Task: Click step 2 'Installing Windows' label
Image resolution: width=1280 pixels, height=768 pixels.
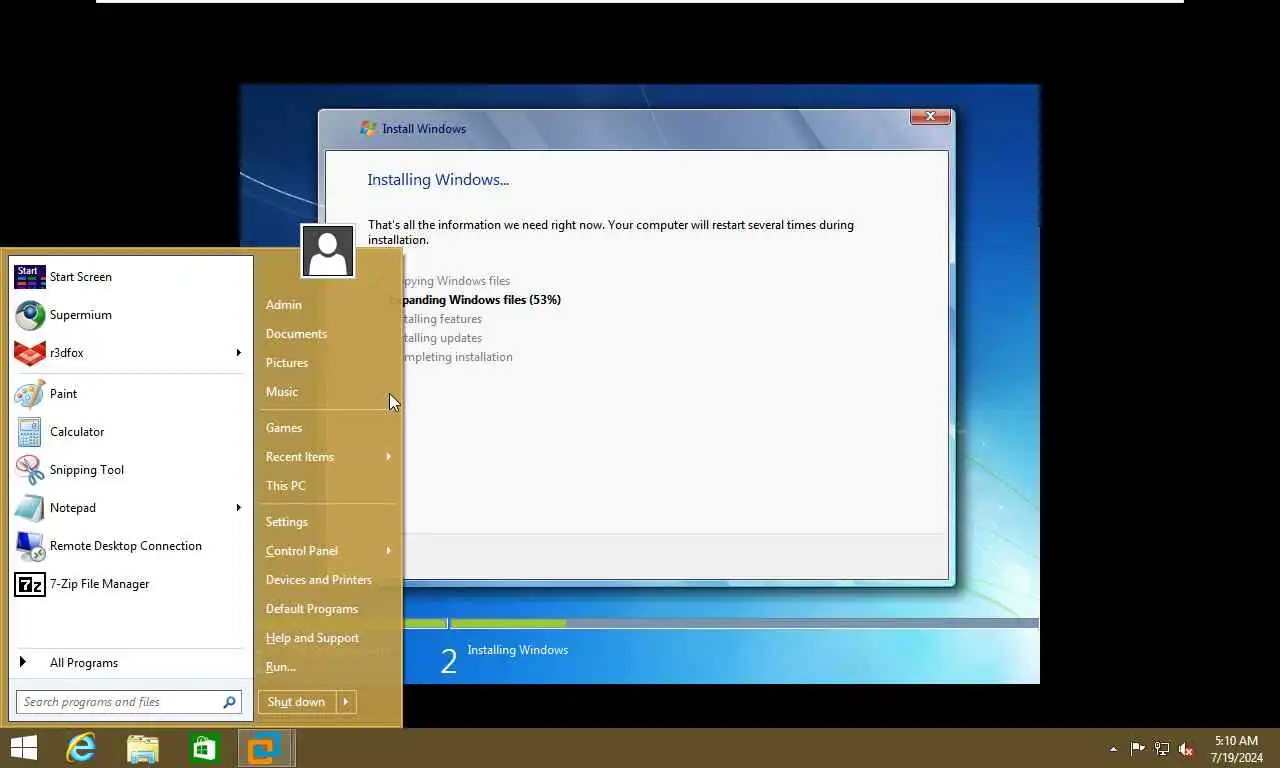Action: point(518,650)
